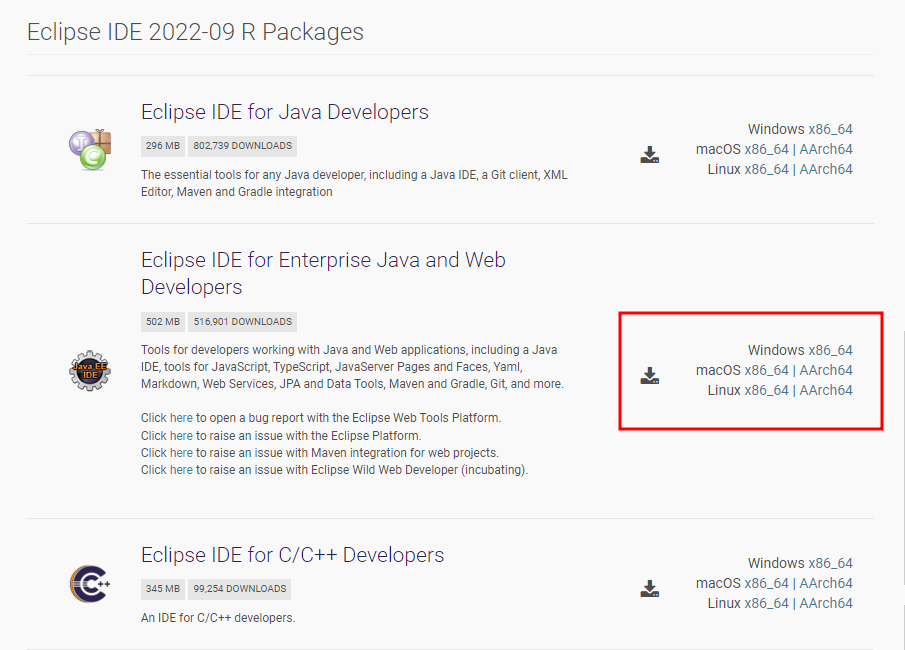This screenshot has width=905, height=650.
Task: Click the 345 MB size badge
Action: [x=163, y=589]
